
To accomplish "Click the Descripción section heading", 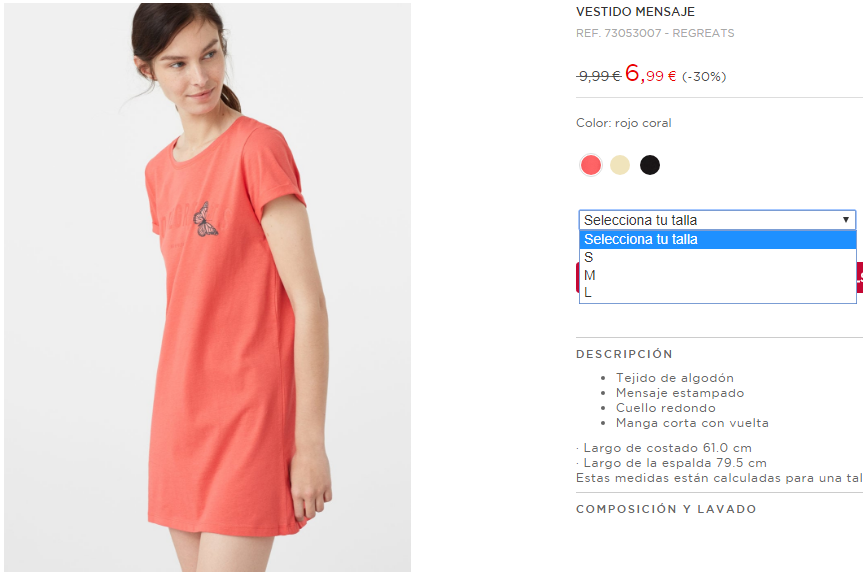I will 624,354.
